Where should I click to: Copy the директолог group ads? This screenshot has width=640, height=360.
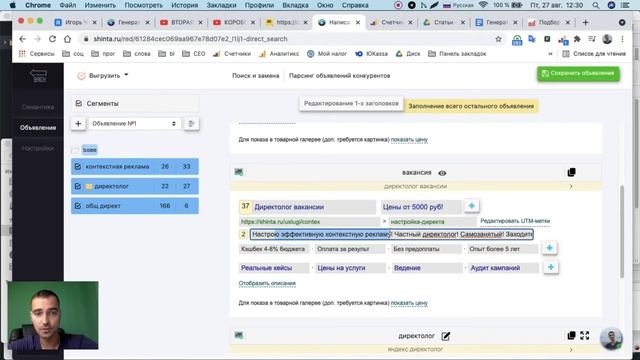pos(571,336)
